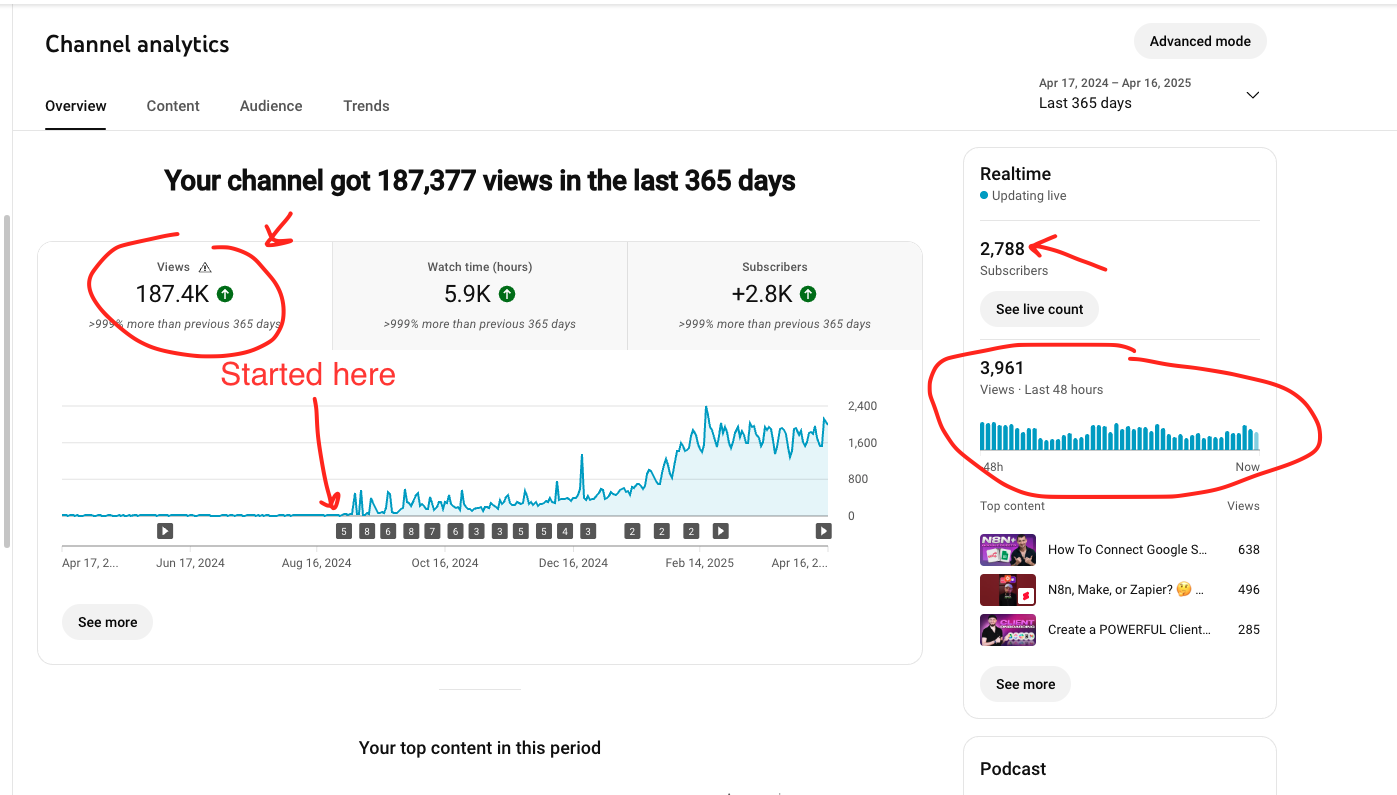
Task: Click See live count
Action: 1039,309
